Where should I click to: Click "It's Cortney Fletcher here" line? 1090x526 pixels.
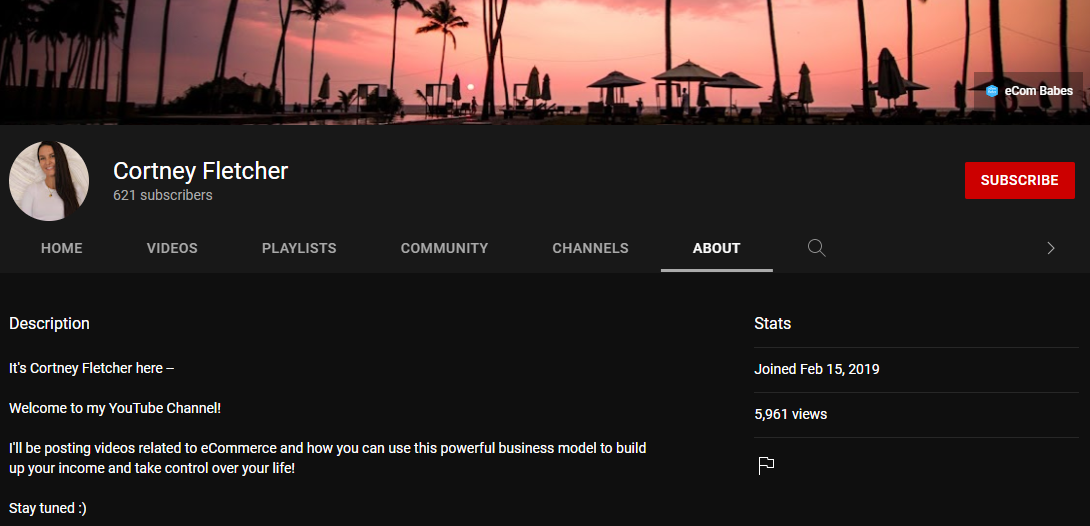click(91, 368)
